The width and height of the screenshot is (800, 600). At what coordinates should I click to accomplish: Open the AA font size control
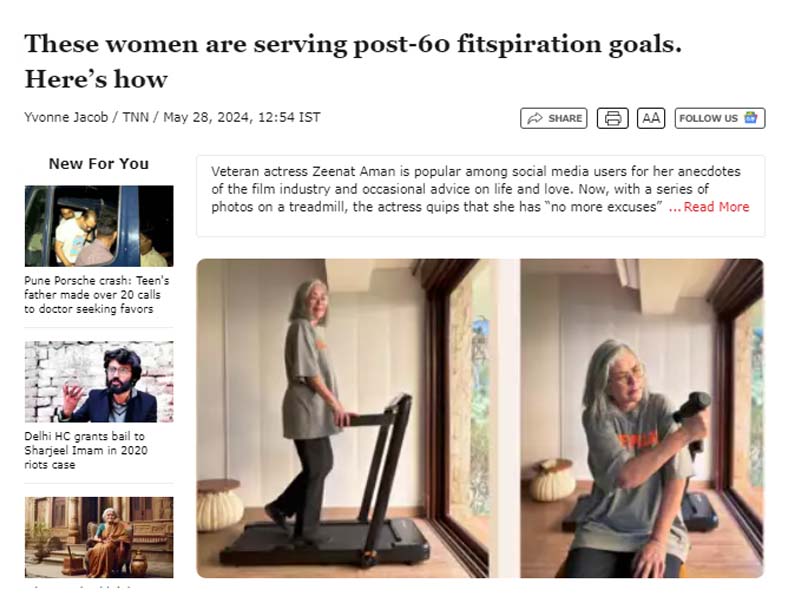click(x=651, y=118)
